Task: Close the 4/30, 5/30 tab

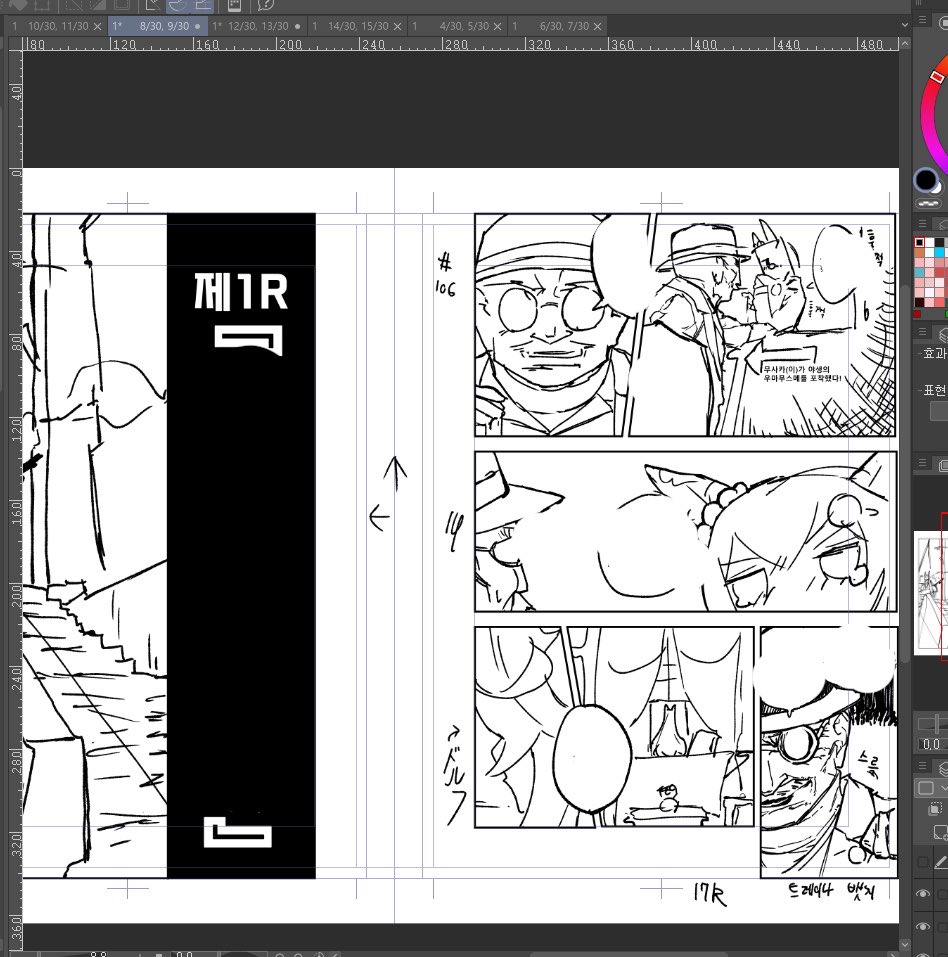Action: click(498, 26)
